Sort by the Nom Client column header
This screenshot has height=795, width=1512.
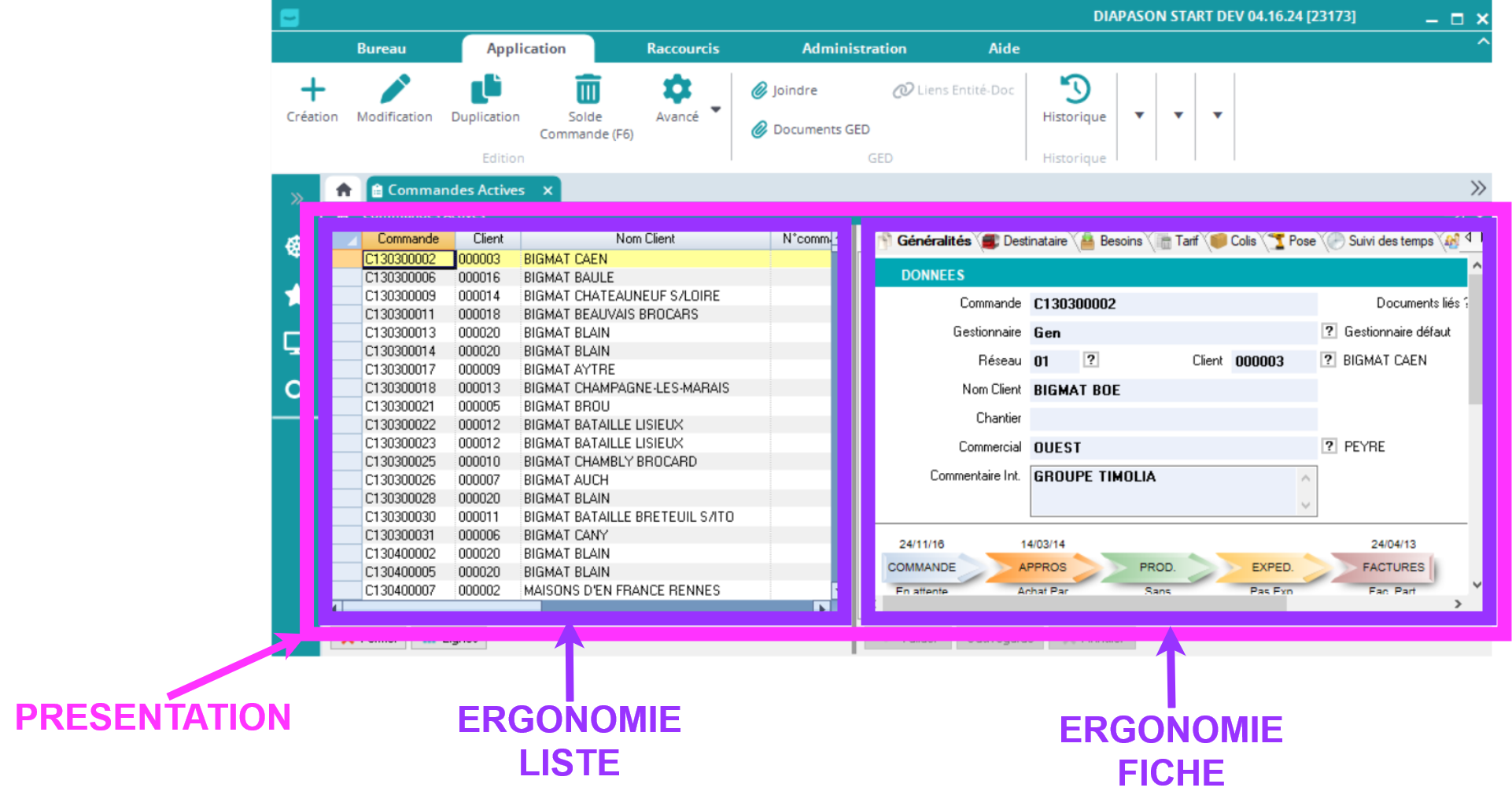coord(644,239)
